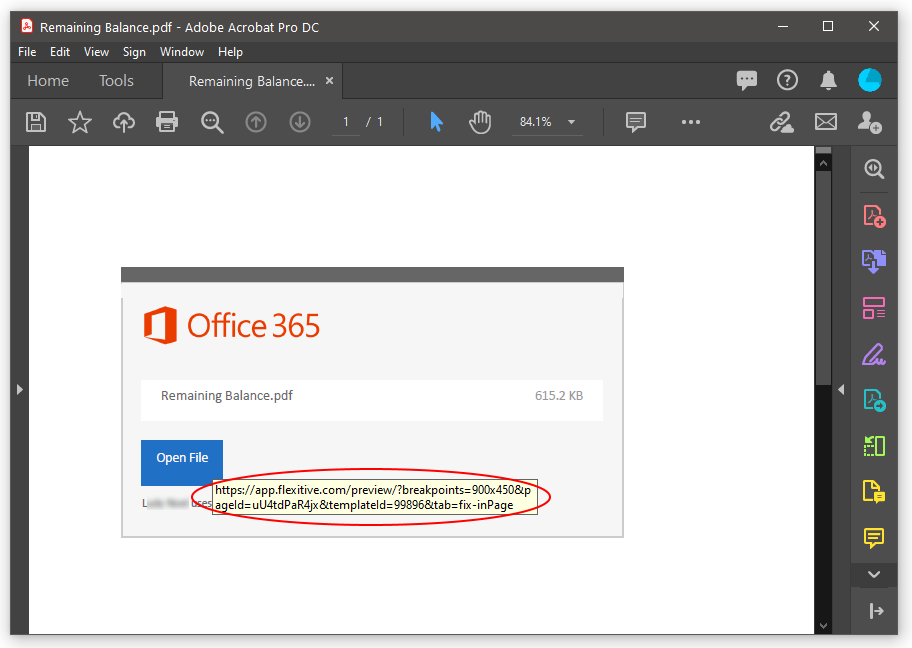912x648 pixels.
Task: Open the account profile avatar
Action: pos(870,80)
